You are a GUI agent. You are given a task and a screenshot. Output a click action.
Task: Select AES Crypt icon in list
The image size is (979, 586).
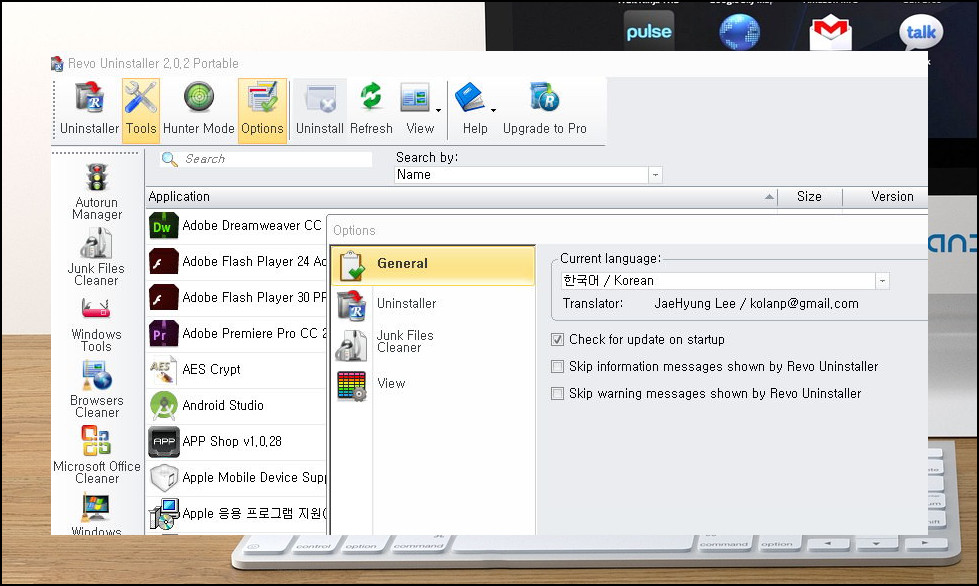coord(164,370)
